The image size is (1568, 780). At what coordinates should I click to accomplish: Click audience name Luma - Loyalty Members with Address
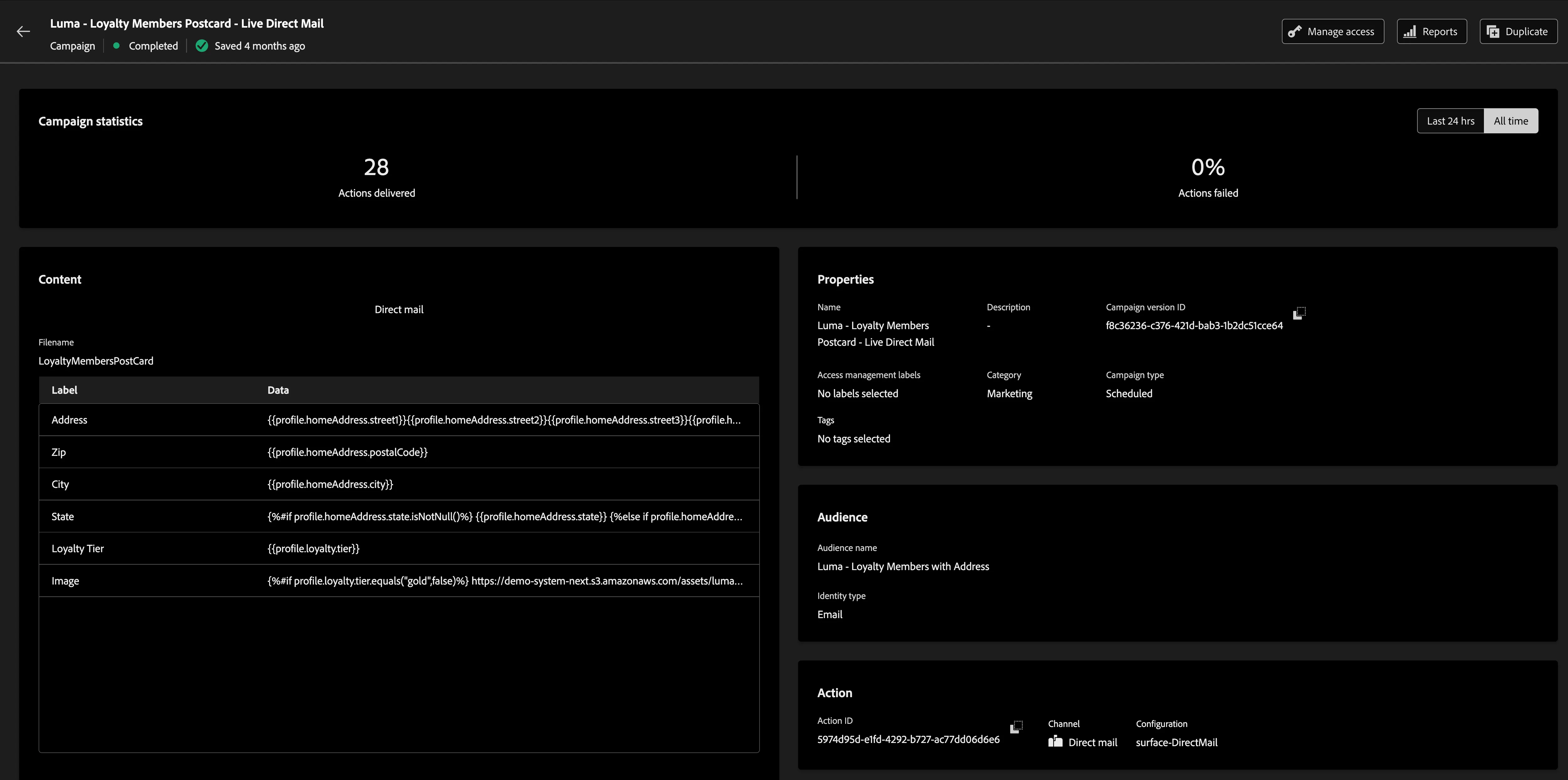[903, 566]
